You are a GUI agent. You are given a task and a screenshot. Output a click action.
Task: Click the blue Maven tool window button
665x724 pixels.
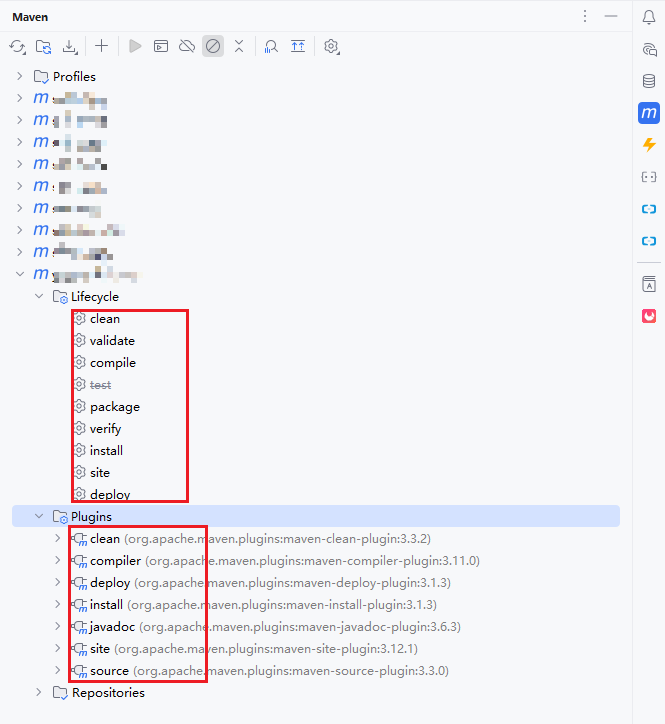[649, 113]
